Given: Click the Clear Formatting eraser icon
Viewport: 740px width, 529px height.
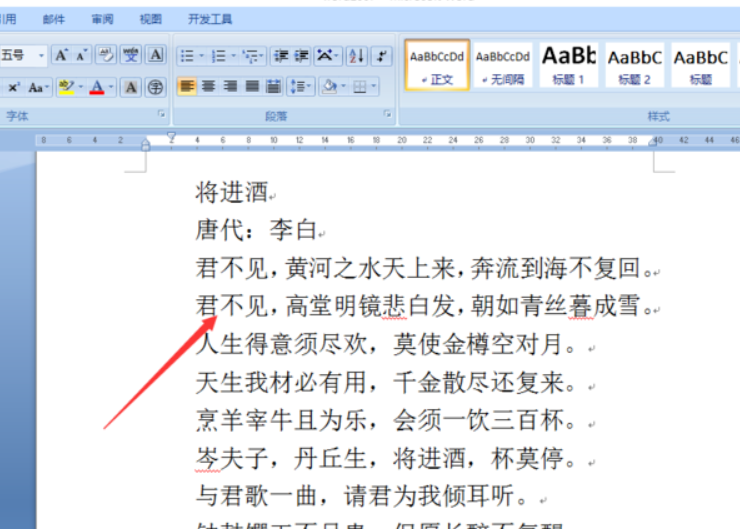Looking at the screenshot, I should click(x=106, y=56).
